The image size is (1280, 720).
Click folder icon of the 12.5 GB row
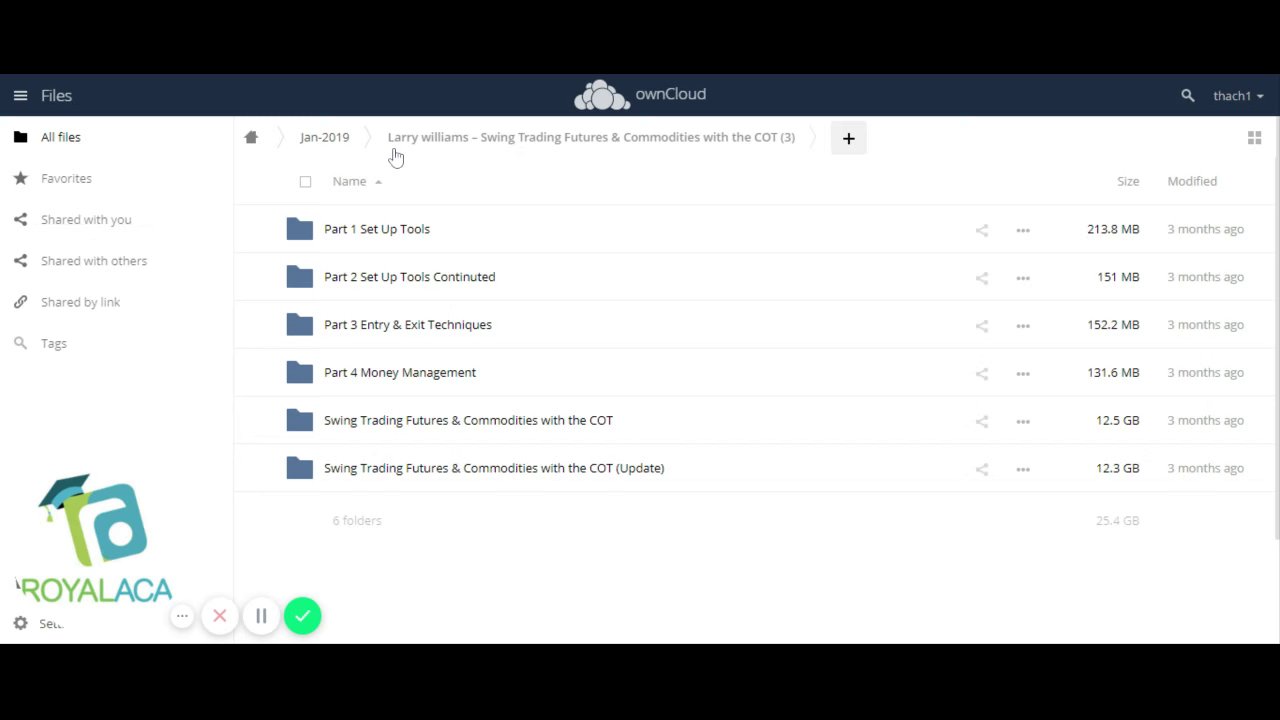299,420
